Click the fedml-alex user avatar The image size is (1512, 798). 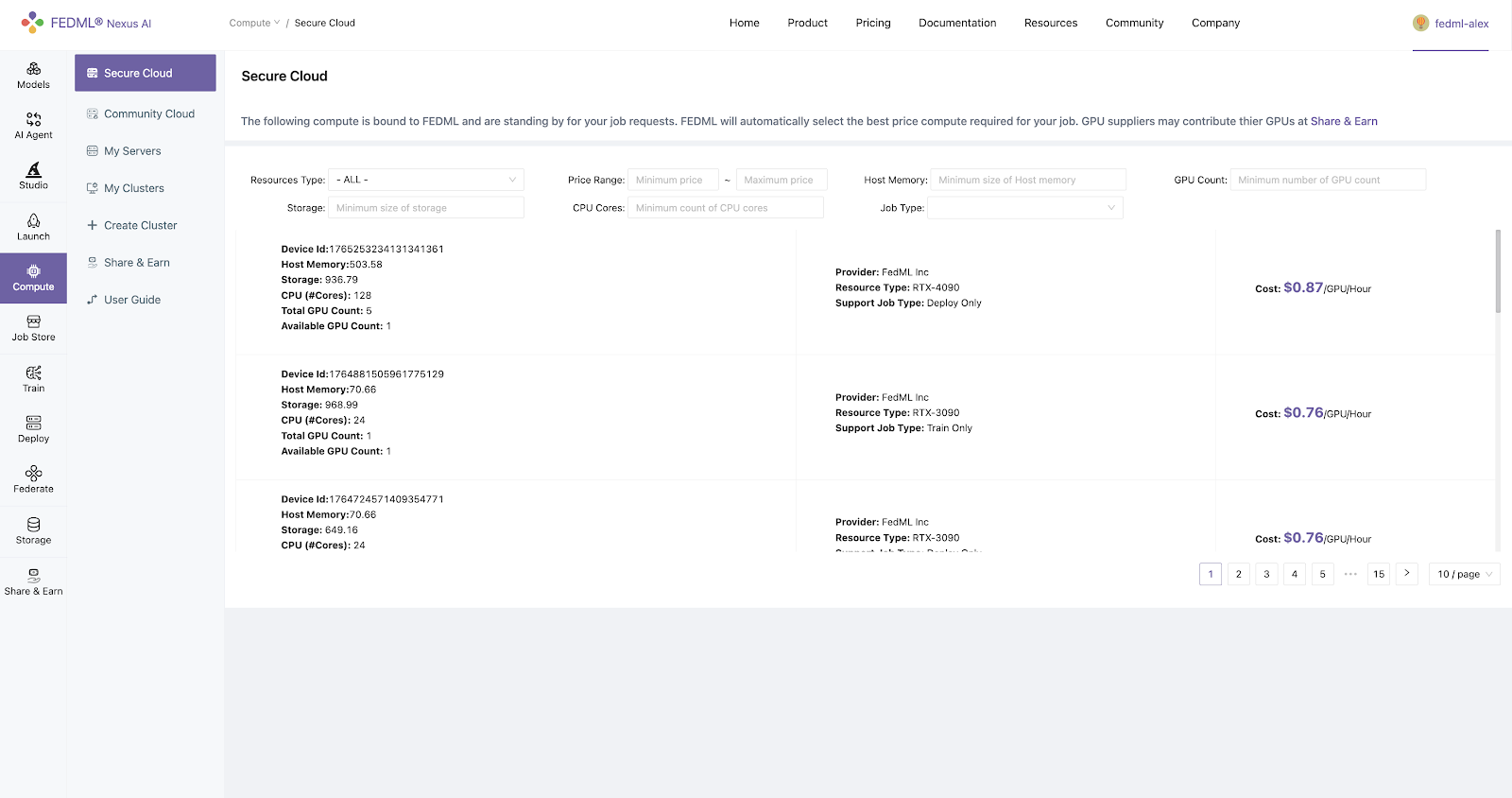(x=1420, y=24)
